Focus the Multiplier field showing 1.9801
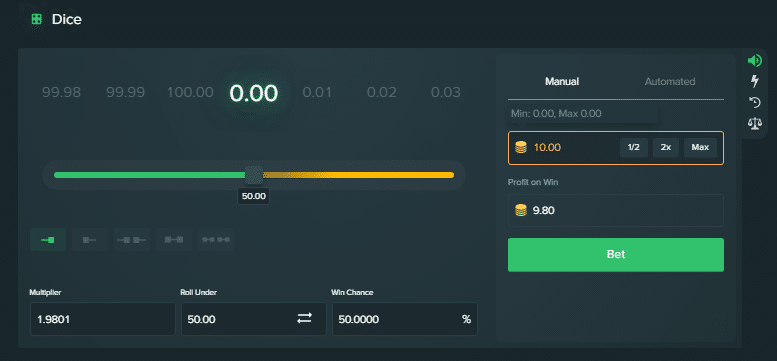 point(103,319)
